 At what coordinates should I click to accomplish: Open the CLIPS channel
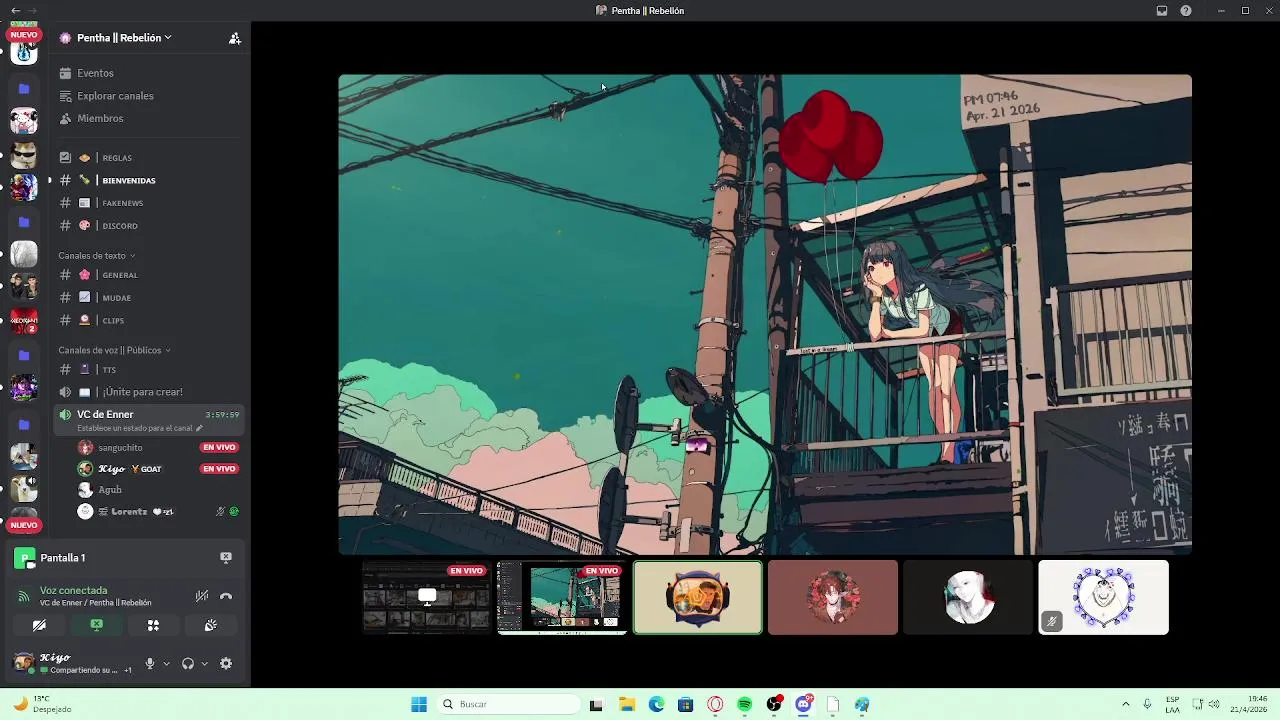113,321
